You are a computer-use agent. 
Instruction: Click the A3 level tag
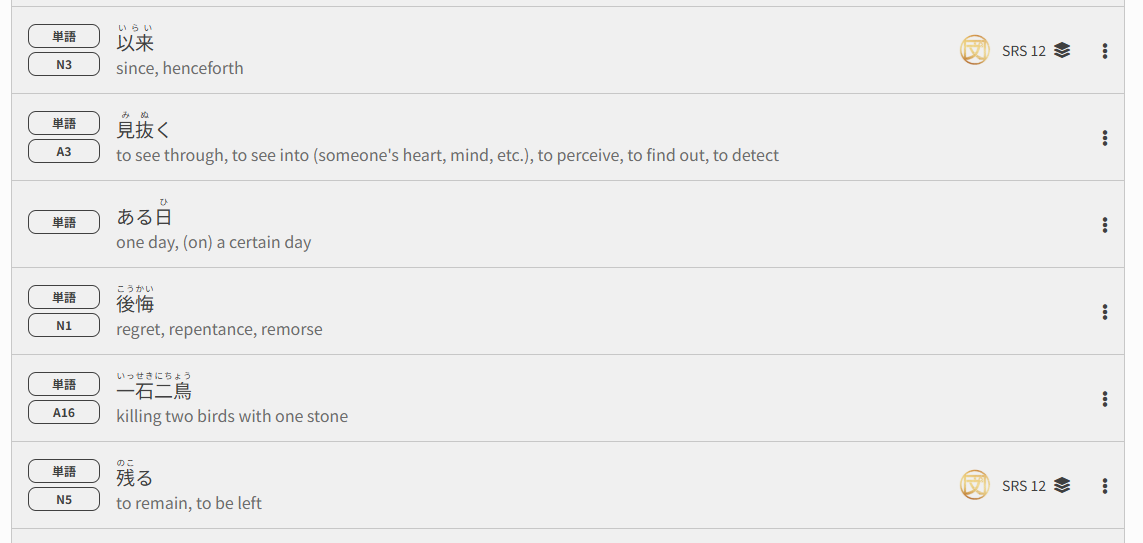click(x=64, y=152)
